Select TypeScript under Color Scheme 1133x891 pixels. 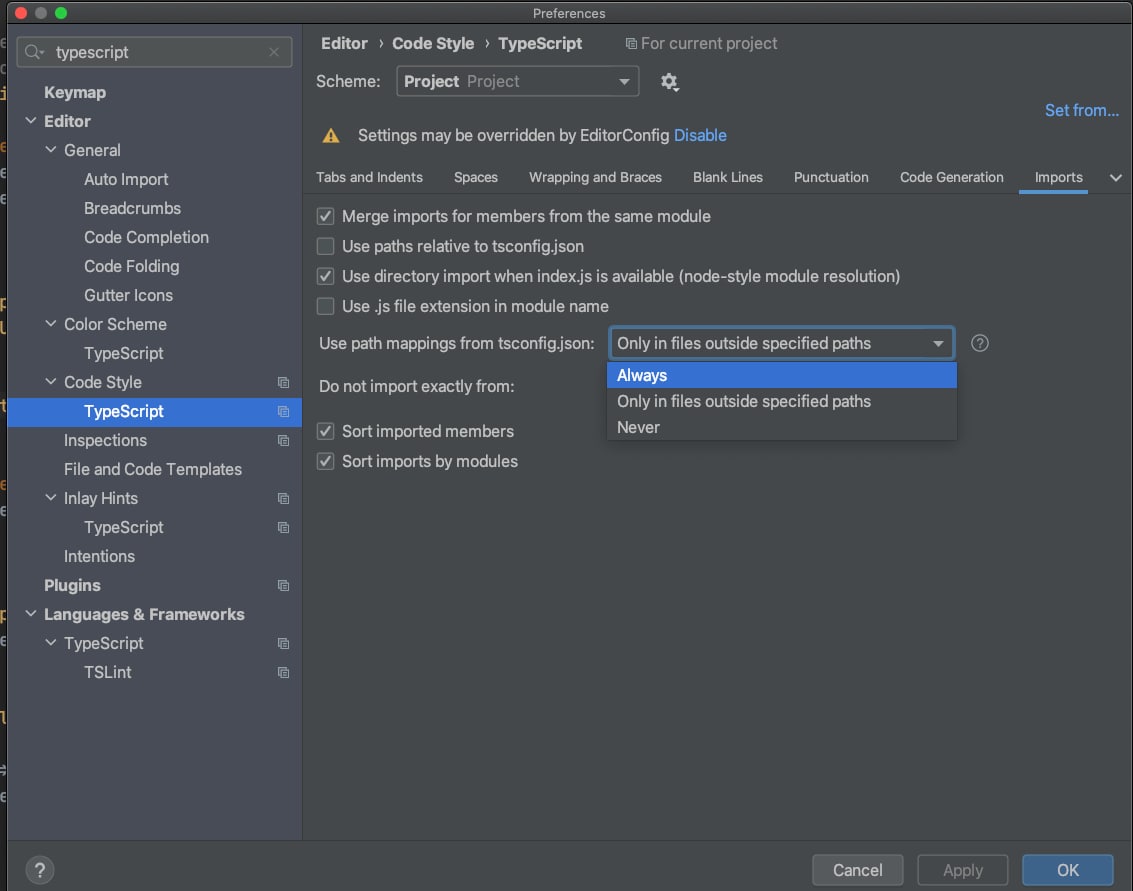[124, 353]
